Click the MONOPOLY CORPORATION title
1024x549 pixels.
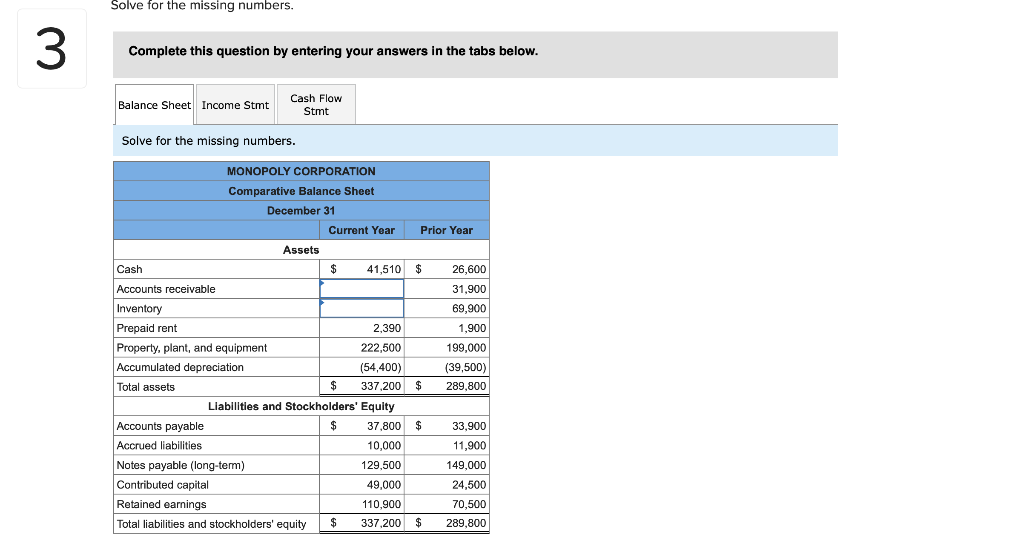point(301,171)
